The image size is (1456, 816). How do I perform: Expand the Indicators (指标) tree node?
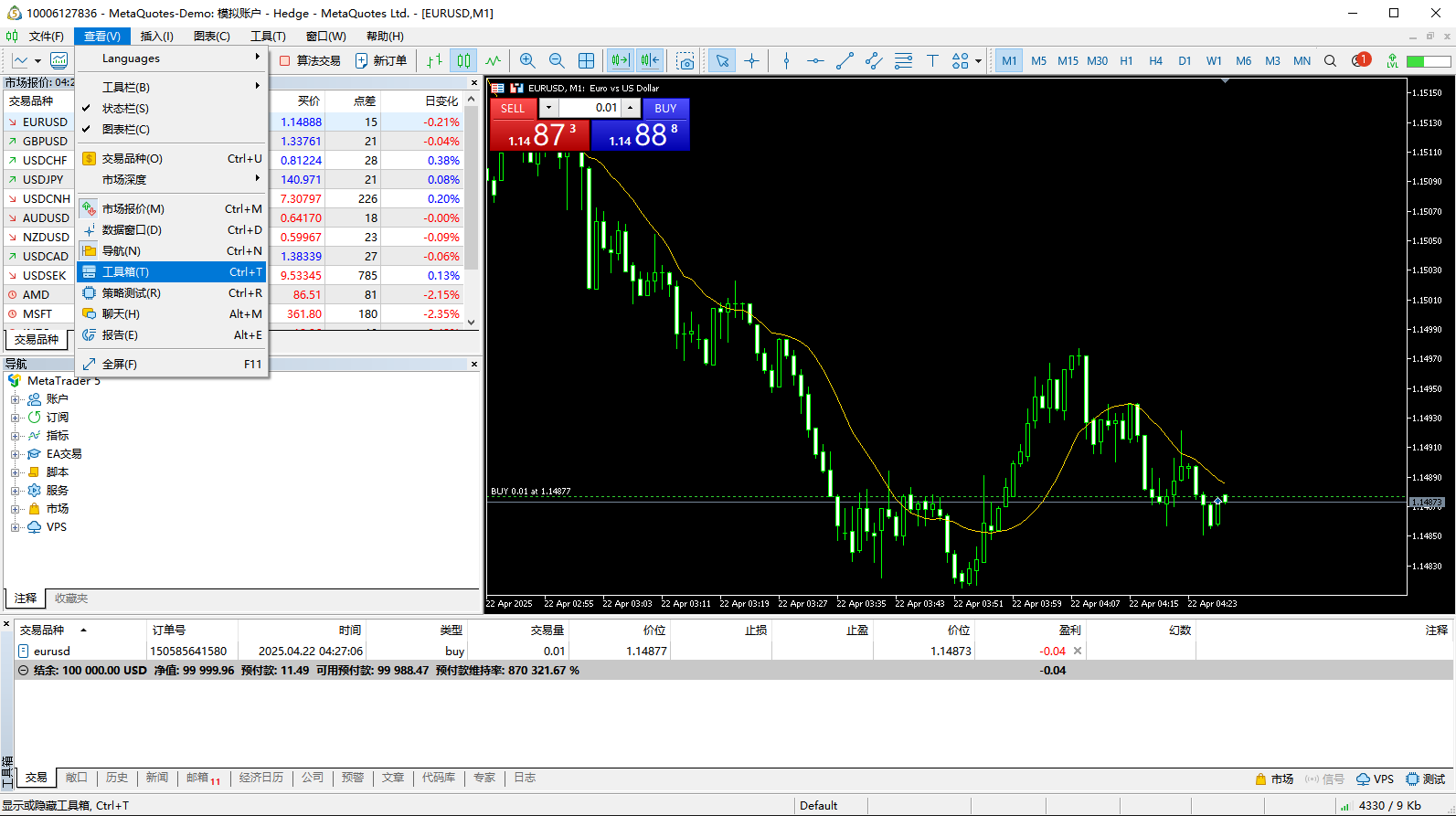16,436
